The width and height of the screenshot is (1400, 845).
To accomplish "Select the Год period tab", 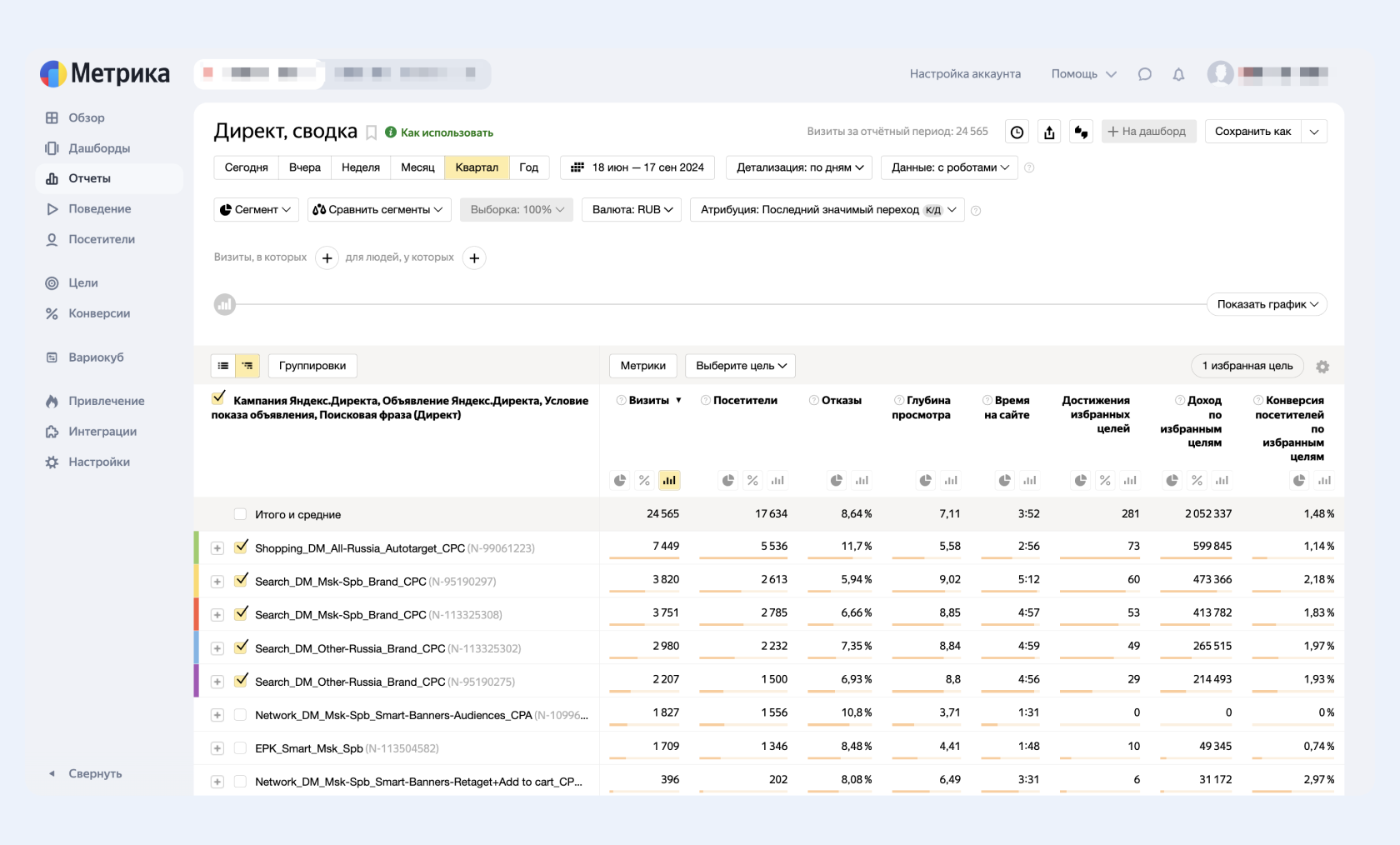I will click(x=529, y=167).
